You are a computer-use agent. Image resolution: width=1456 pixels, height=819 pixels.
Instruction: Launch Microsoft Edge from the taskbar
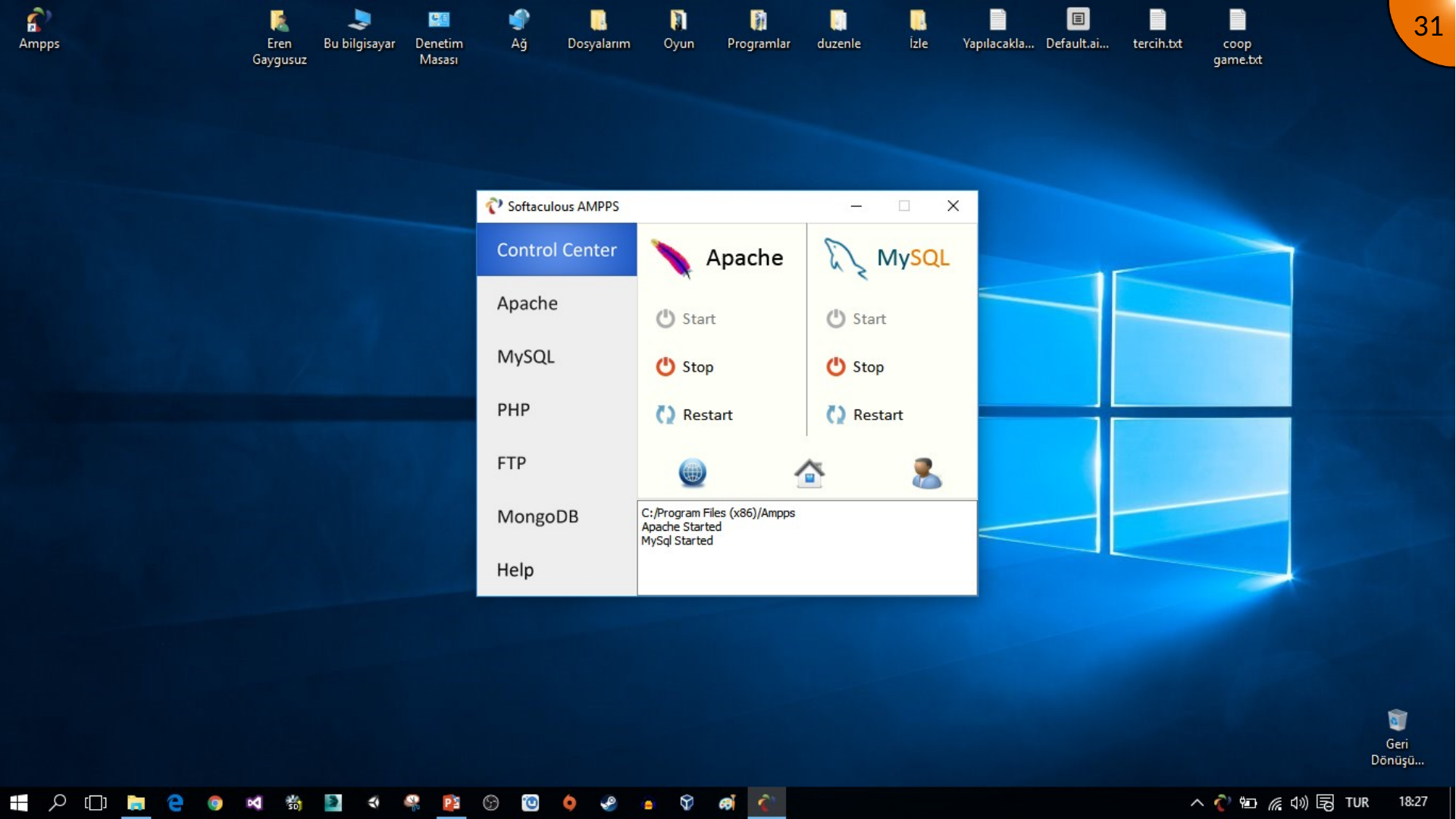(x=175, y=802)
